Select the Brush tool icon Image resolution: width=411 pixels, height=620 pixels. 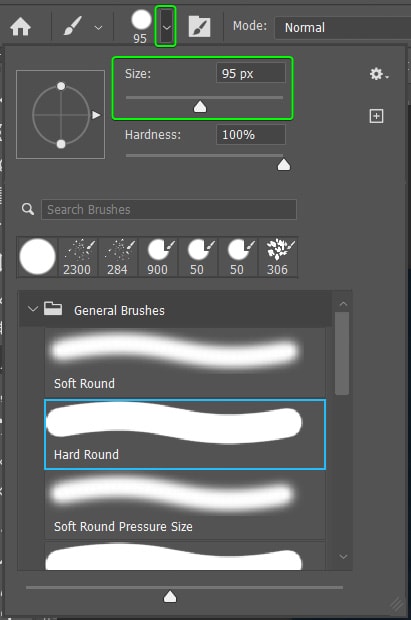(x=73, y=26)
